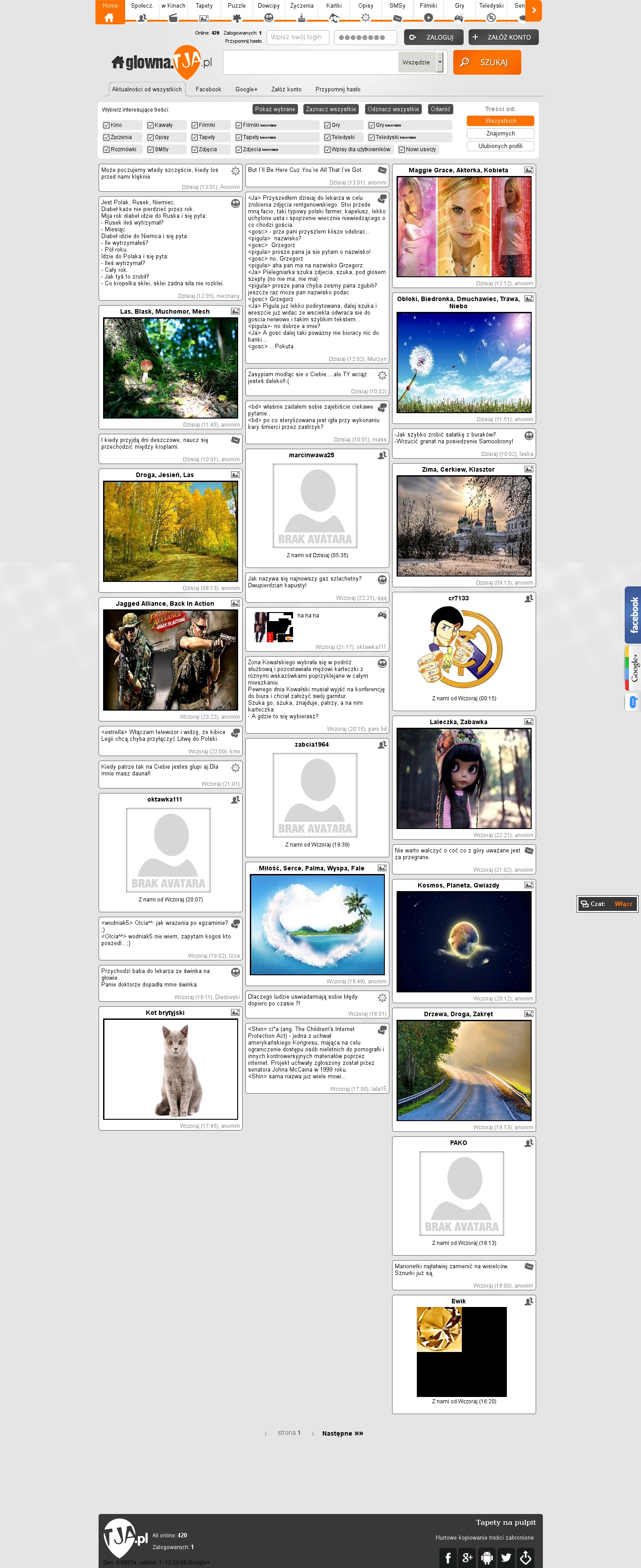The image size is (641, 1568).
Task: Click the Google+ icon in footer
Action: click(467, 1557)
